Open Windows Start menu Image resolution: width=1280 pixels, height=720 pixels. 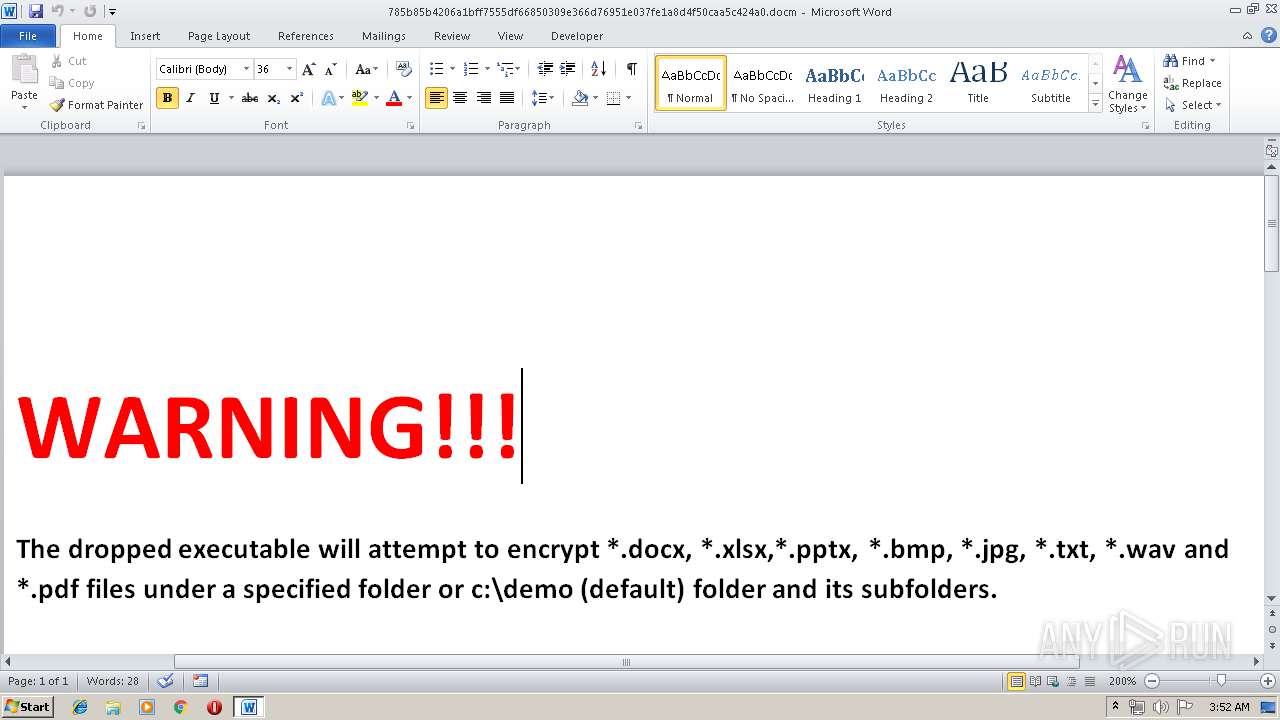coord(27,706)
